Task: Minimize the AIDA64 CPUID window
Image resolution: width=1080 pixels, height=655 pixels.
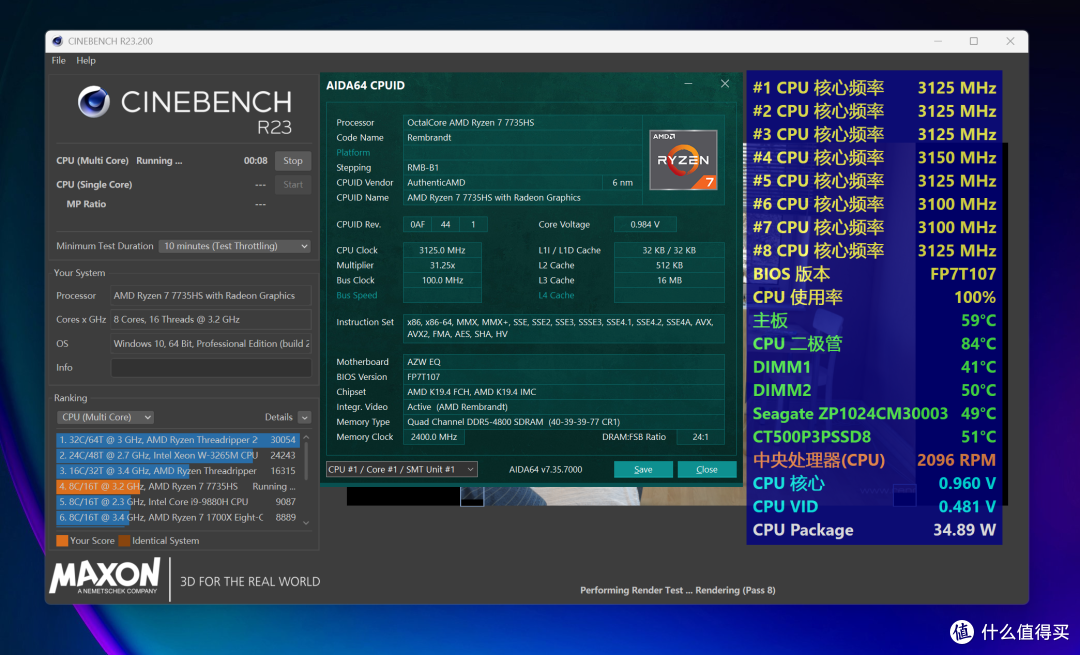Action: pos(688,84)
